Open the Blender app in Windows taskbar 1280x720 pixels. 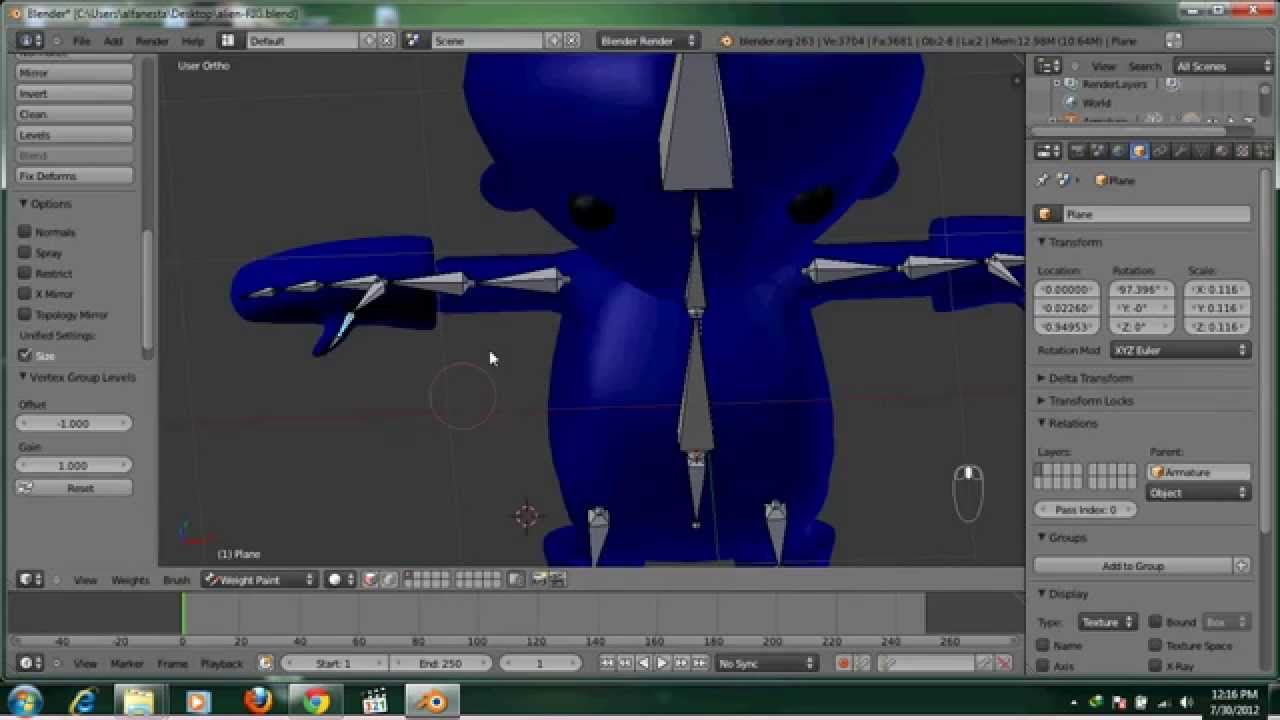pos(433,702)
